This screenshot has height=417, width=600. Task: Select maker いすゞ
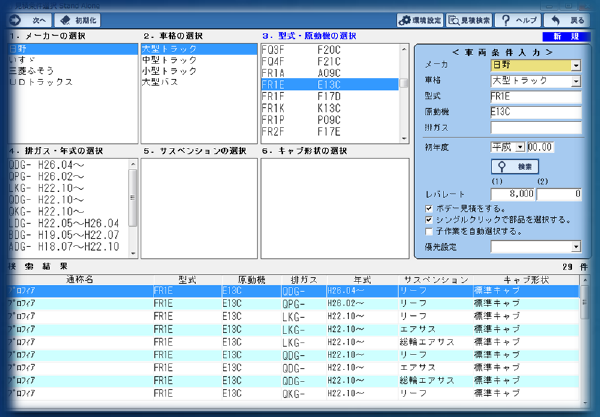click(x=73, y=60)
